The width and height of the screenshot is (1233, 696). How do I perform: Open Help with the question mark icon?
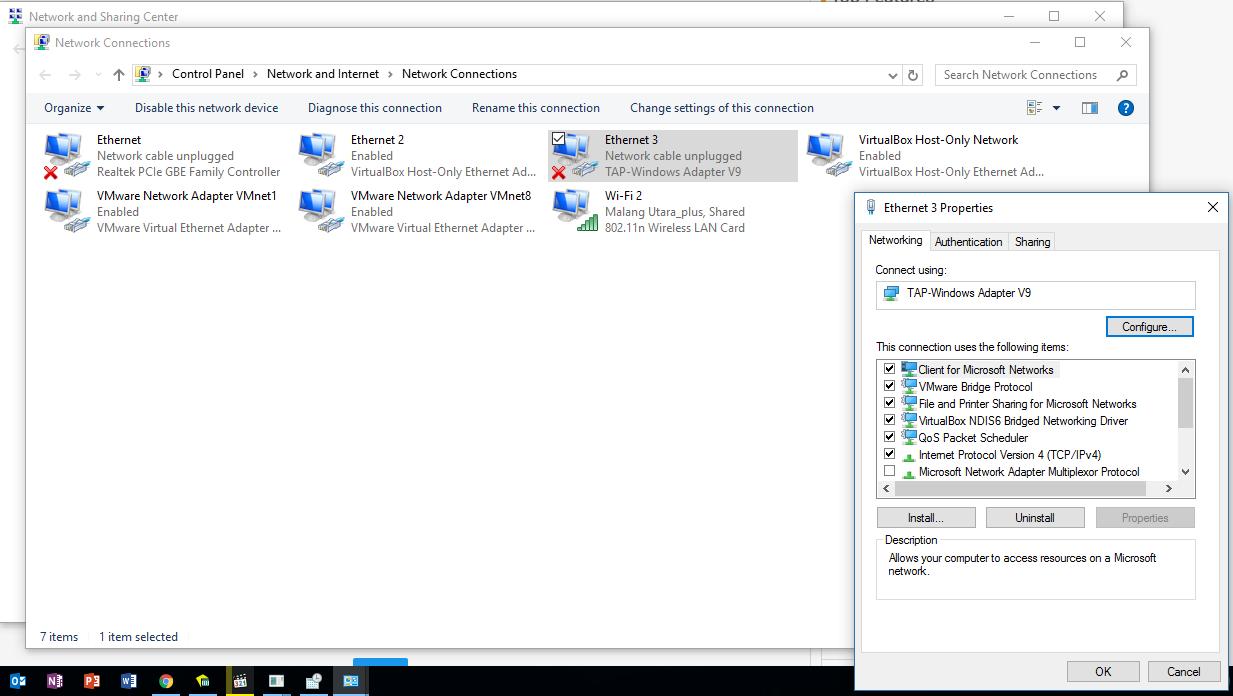[1125, 108]
